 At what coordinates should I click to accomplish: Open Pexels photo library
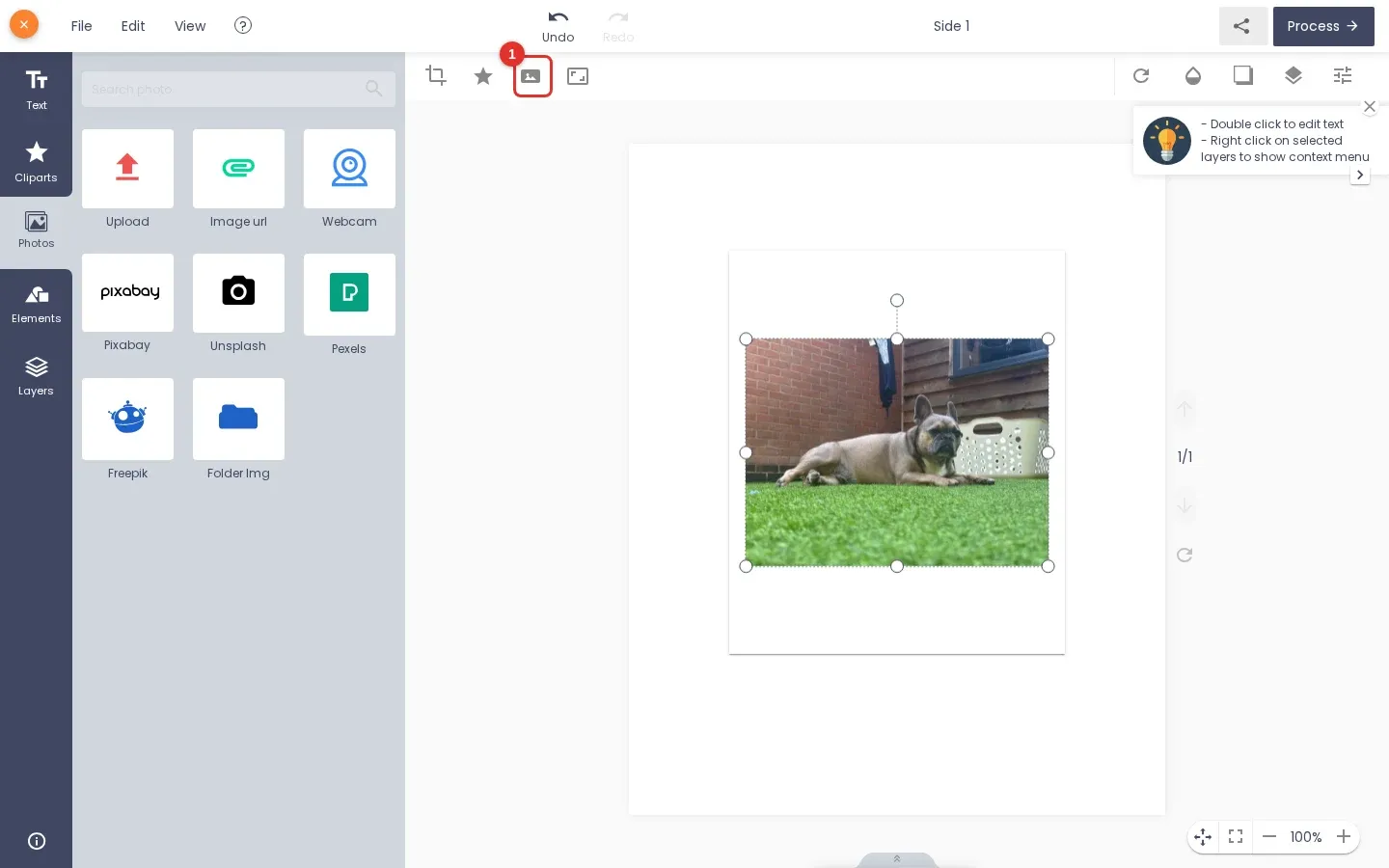coord(349,294)
